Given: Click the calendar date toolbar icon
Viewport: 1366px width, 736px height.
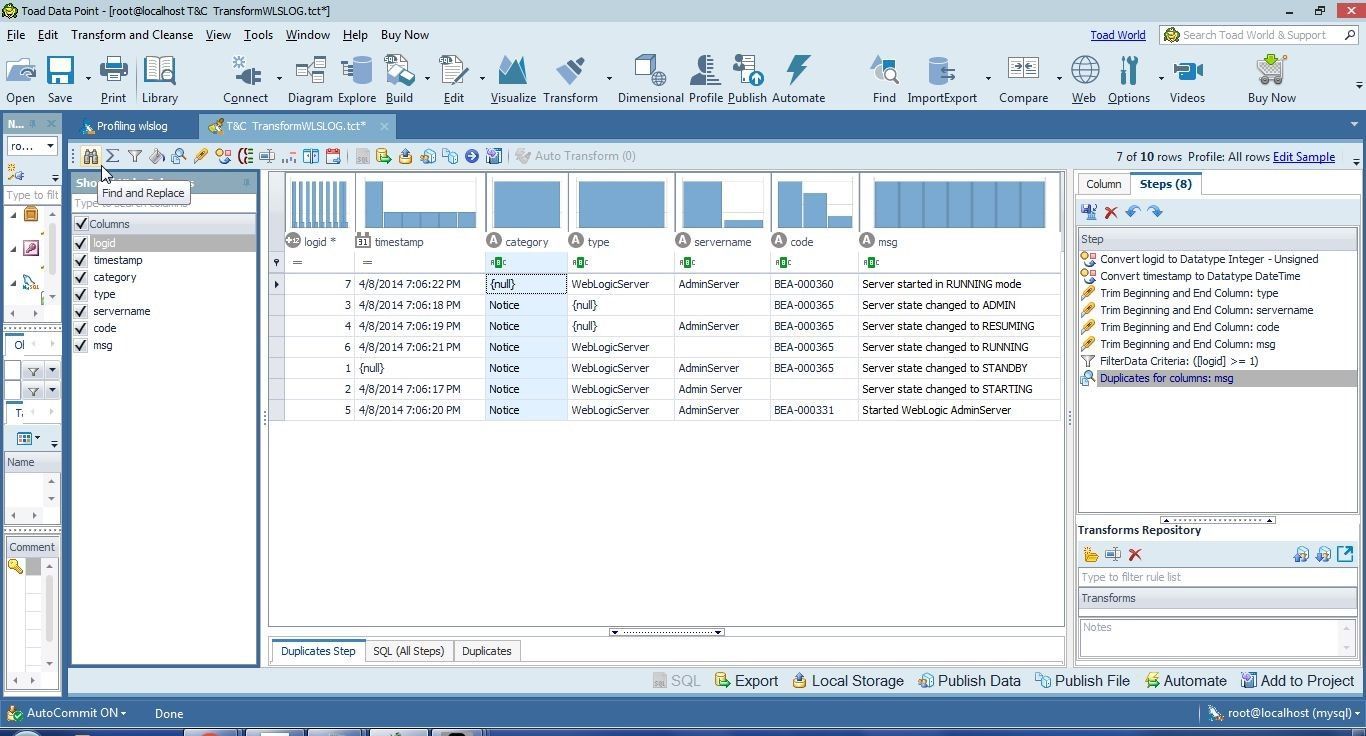Looking at the screenshot, I should pos(333,156).
